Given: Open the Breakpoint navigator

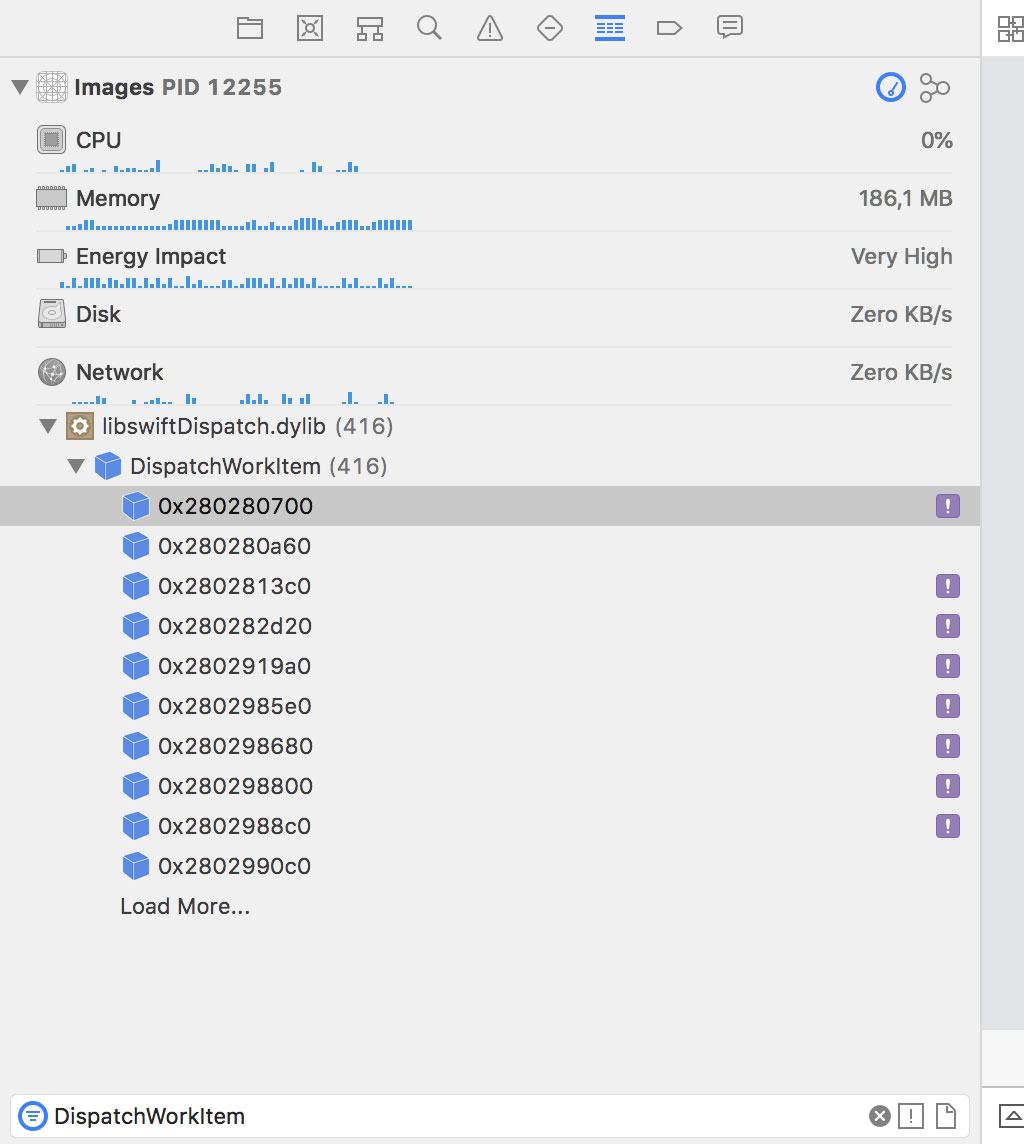Looking at the screenshot, I should click(x=669, y=28).
